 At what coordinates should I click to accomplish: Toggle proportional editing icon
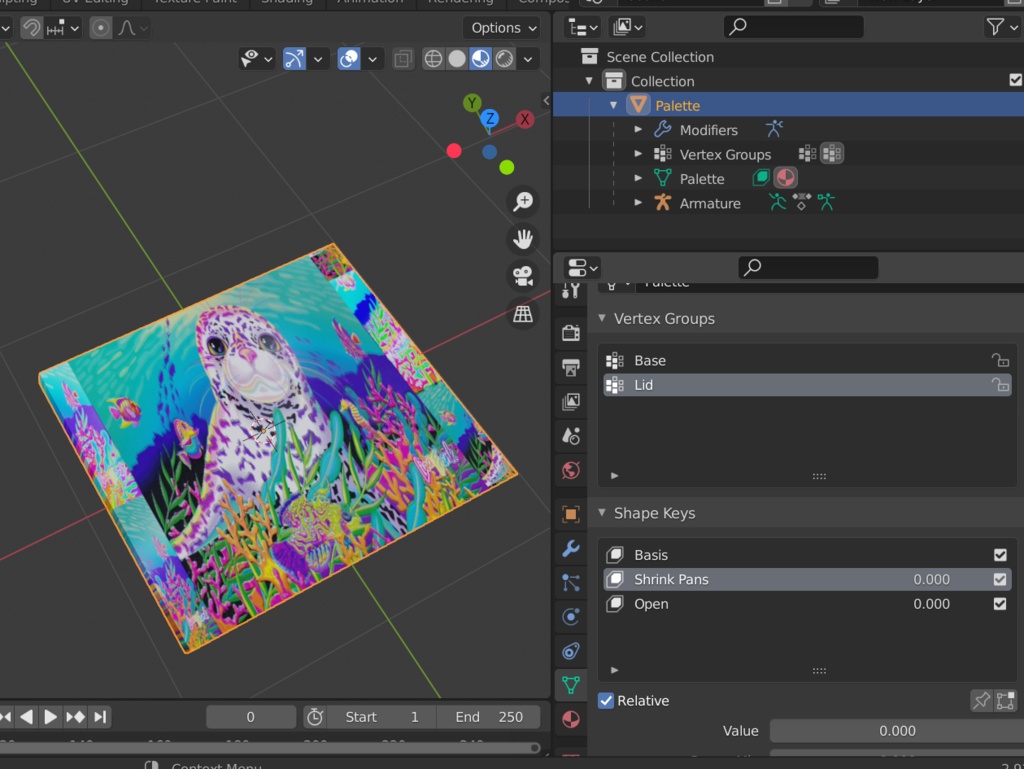101,28
